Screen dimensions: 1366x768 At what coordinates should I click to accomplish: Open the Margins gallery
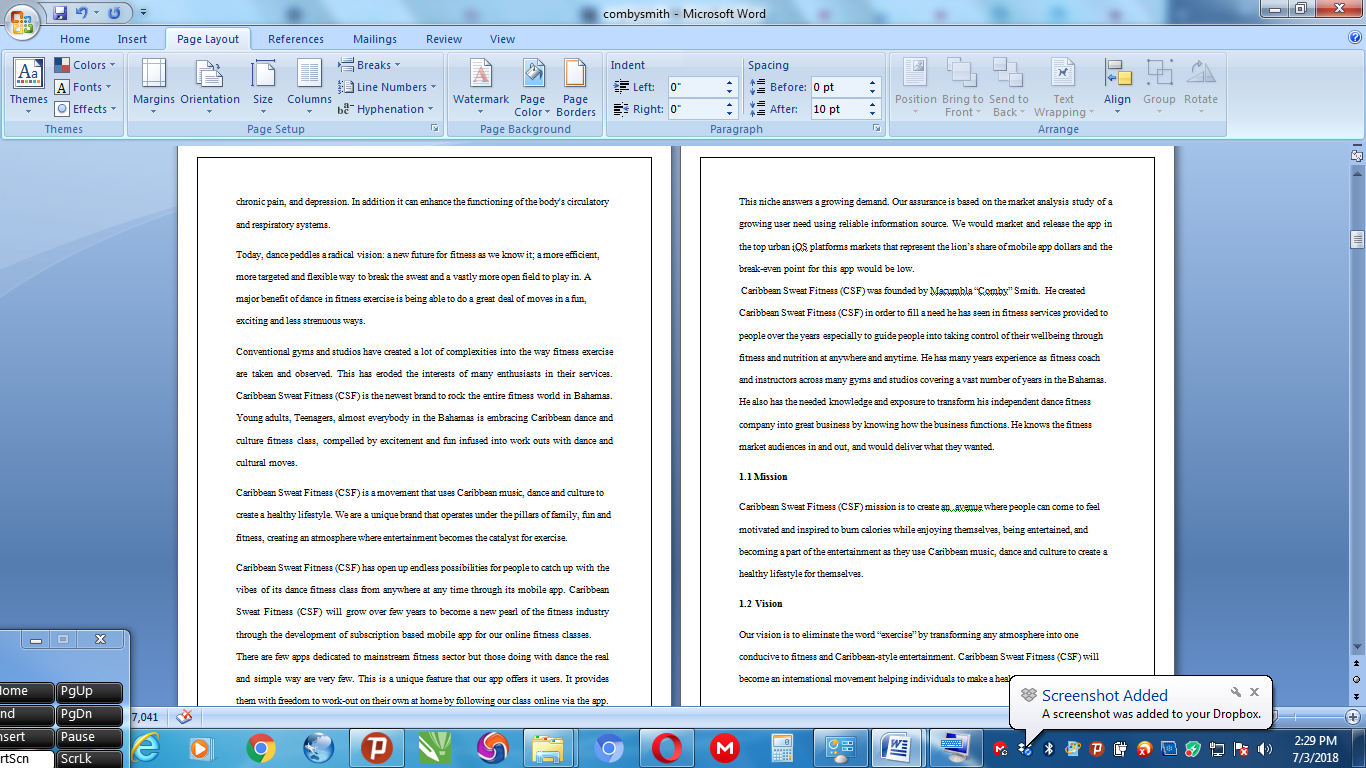click(154, 86)
